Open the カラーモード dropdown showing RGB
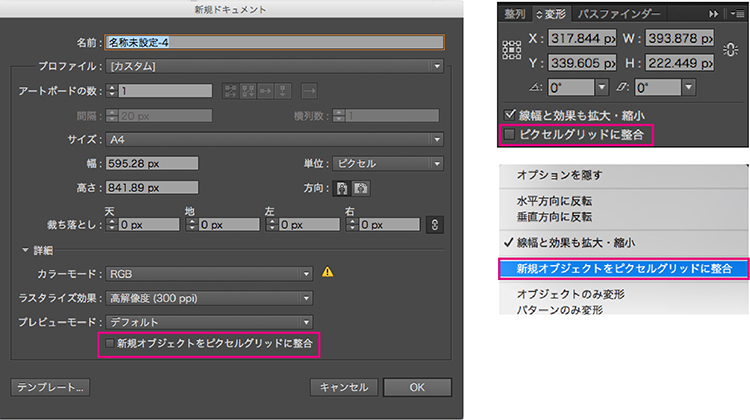The width and height of the screenshot is (750, 420). pos(209,274)
